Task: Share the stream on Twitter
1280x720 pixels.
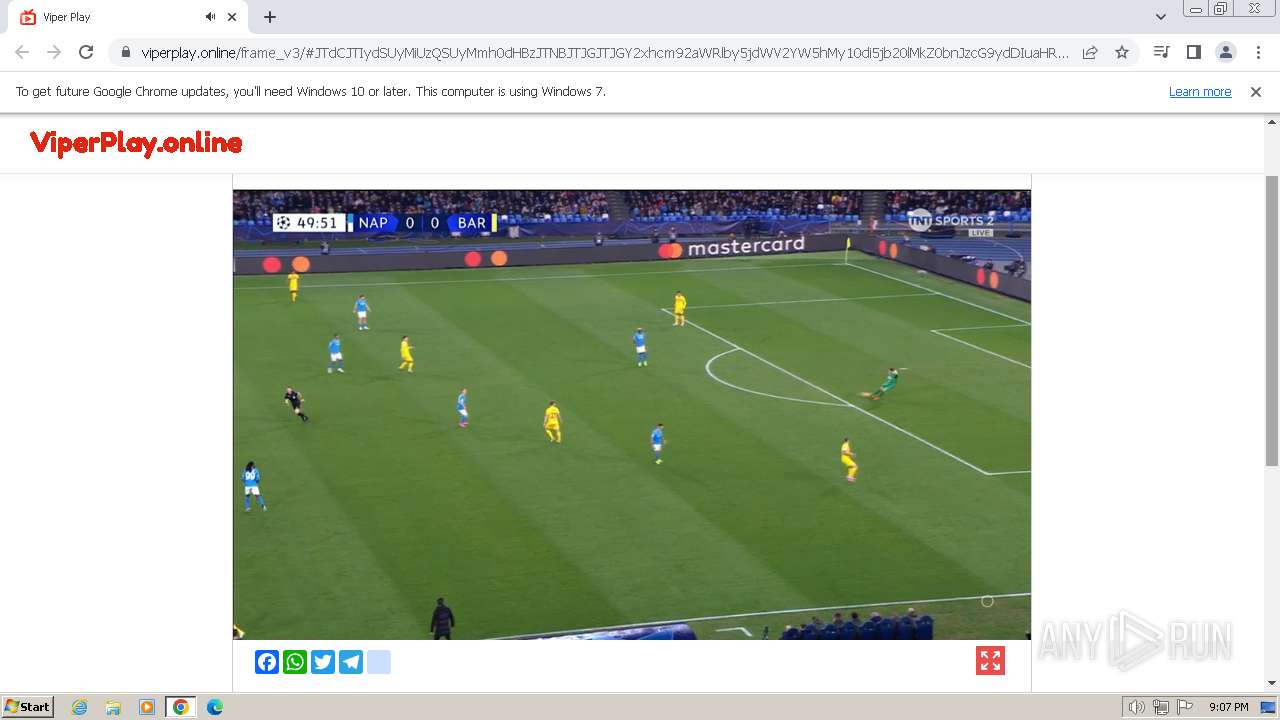Action: pos(323,662)
